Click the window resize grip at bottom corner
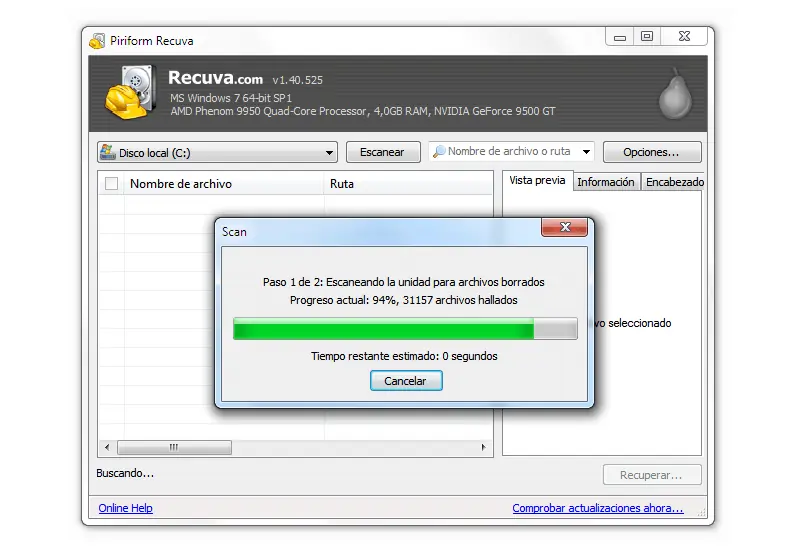Image resolution: width=800 pixels, height=550 pixels. pyautogui.click(x=702, y=513)
